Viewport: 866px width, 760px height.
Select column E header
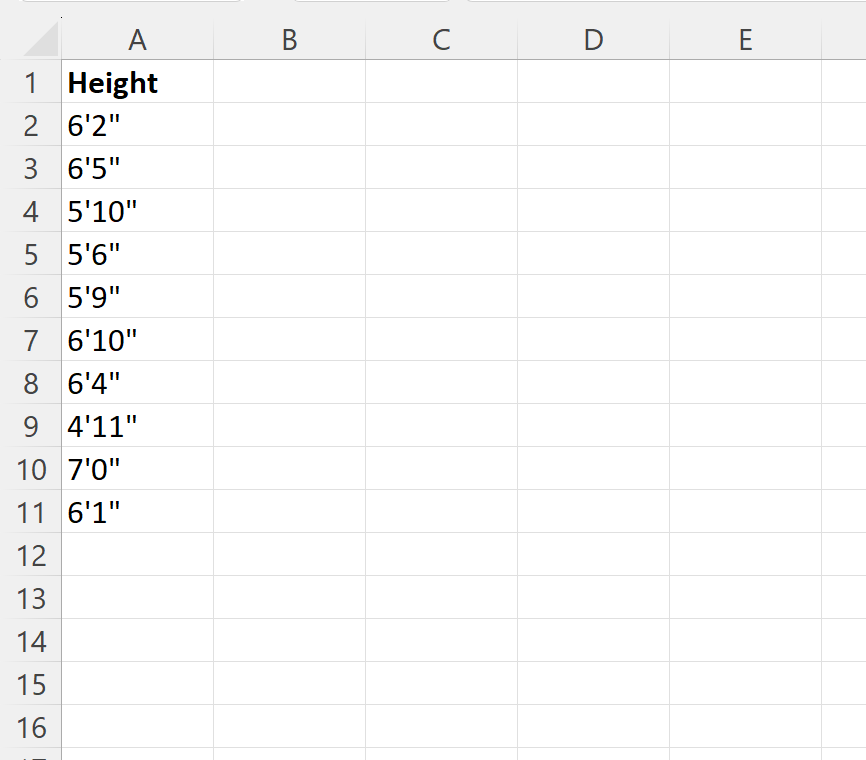745,40
